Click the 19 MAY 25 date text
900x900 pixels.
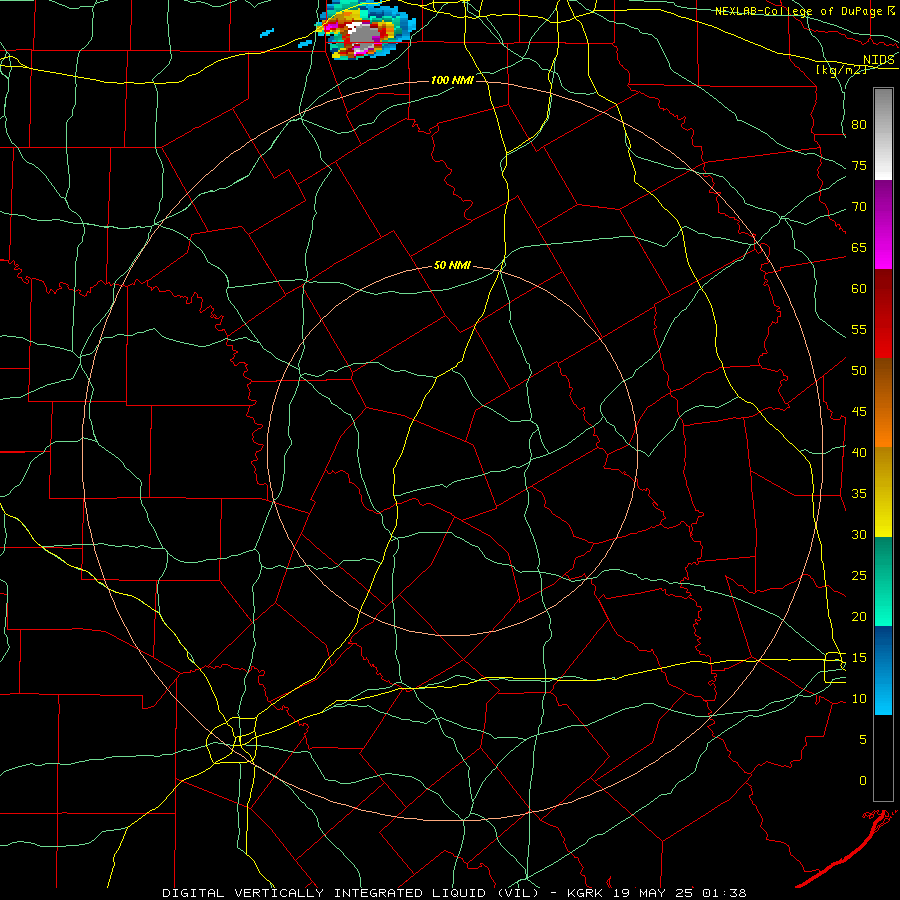coord(655,893)
